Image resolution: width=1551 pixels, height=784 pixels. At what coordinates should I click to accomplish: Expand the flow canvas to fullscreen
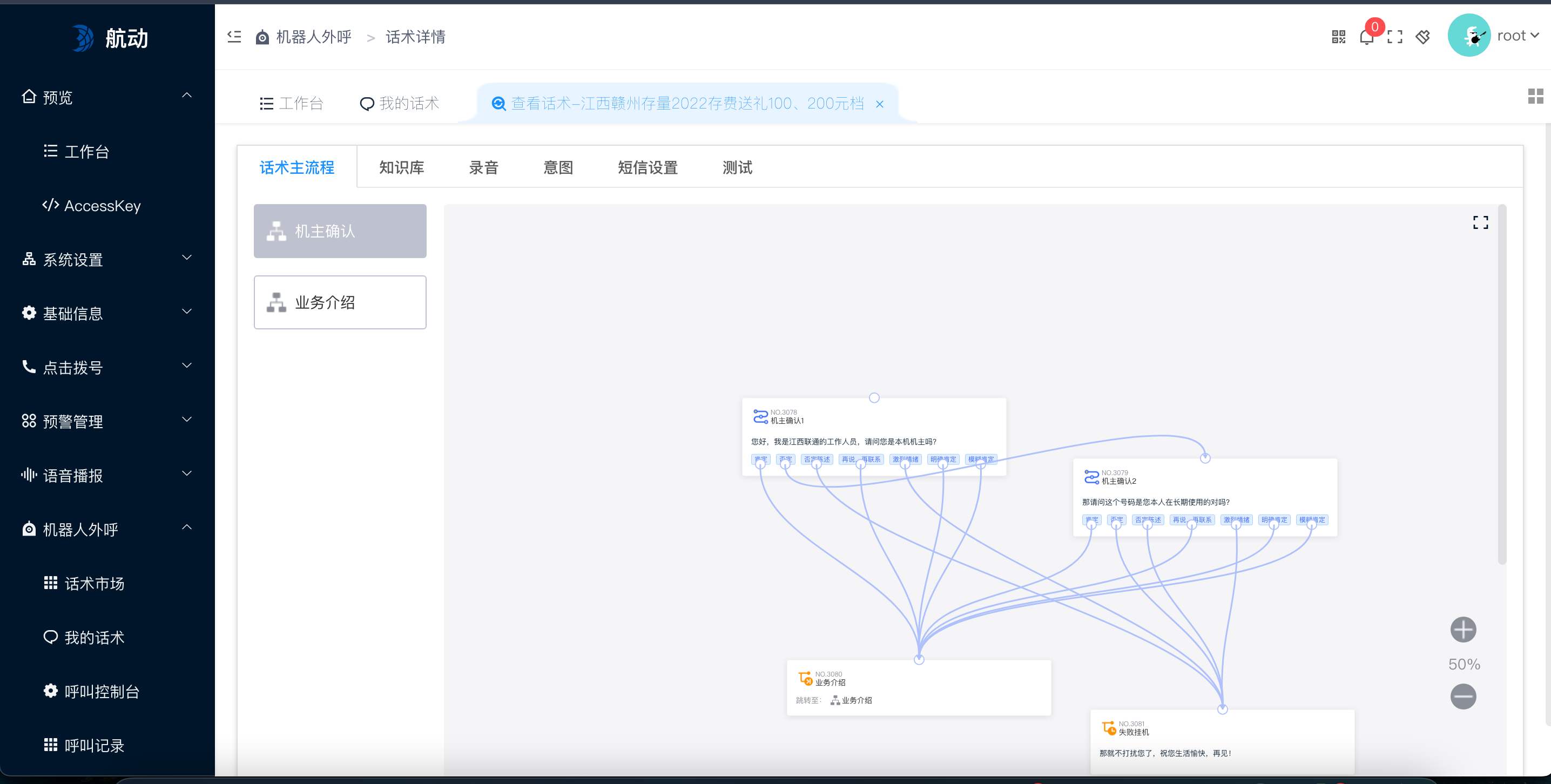1480,222
